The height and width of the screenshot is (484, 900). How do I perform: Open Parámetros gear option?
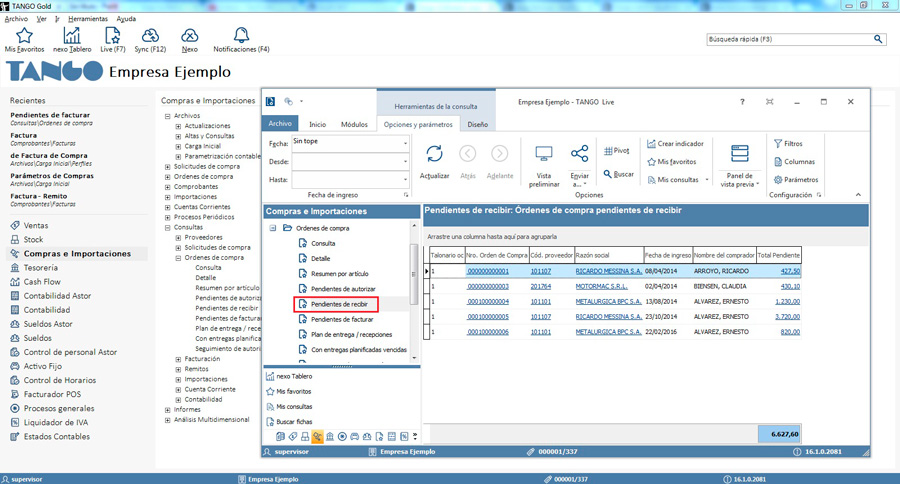(796, 180)
